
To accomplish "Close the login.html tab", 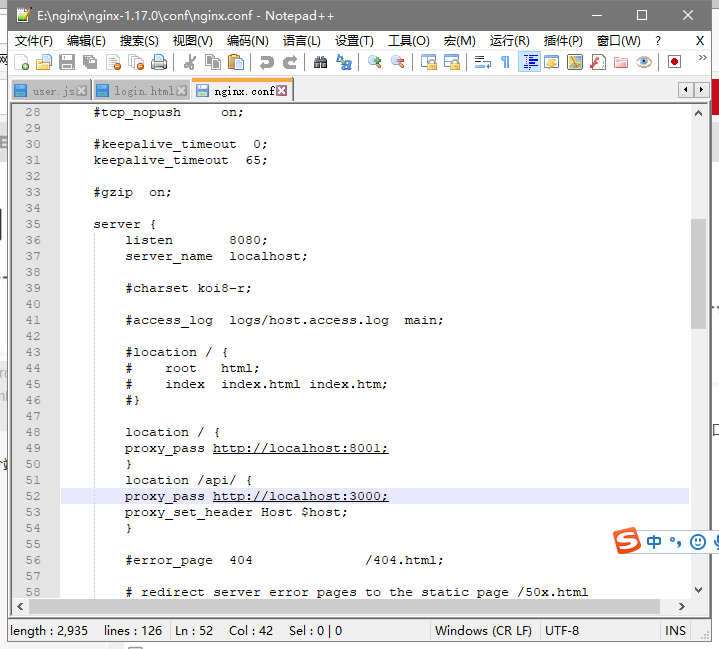I will (182, 91).
